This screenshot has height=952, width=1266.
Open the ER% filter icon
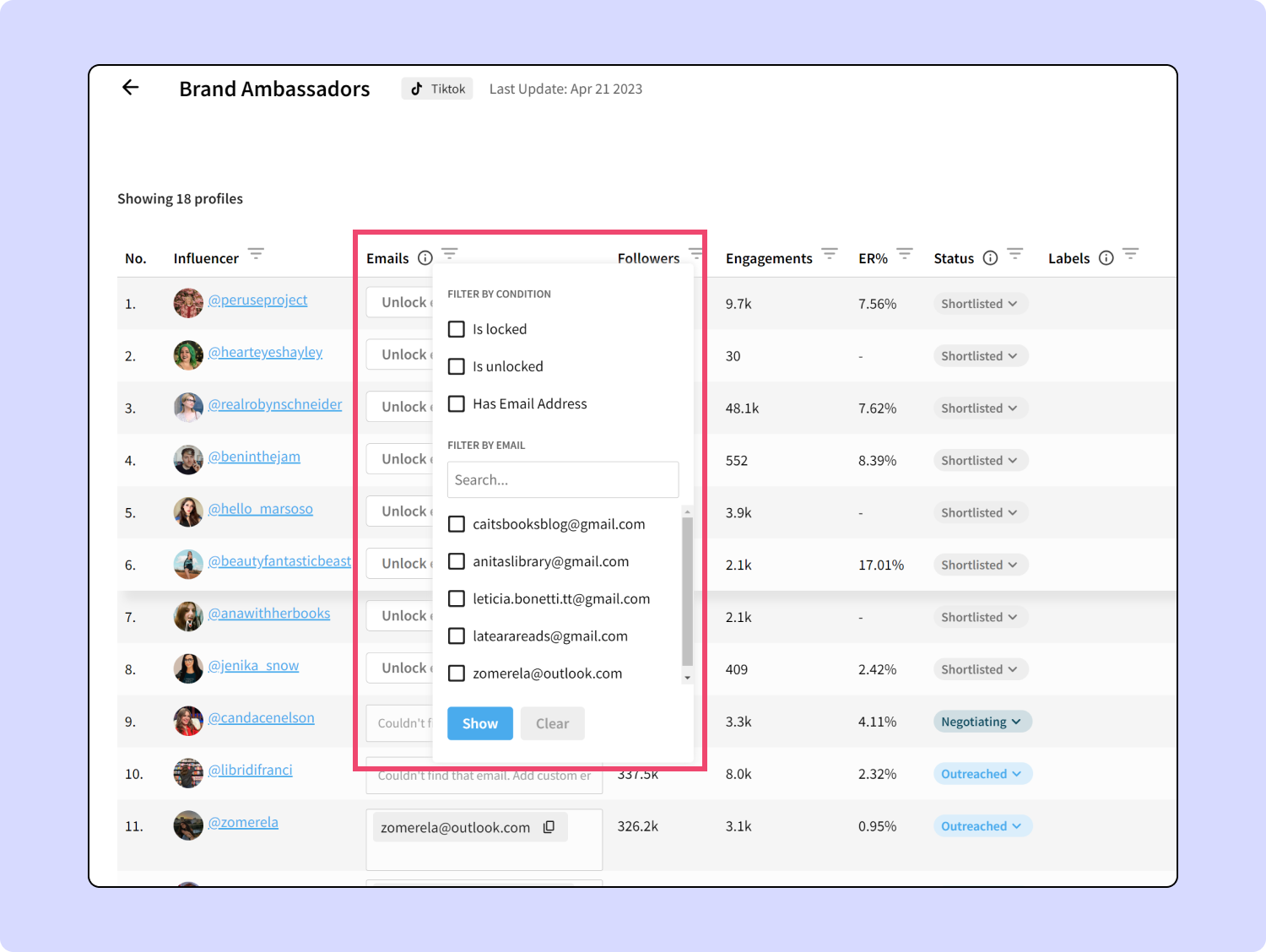tap(904, 253)
